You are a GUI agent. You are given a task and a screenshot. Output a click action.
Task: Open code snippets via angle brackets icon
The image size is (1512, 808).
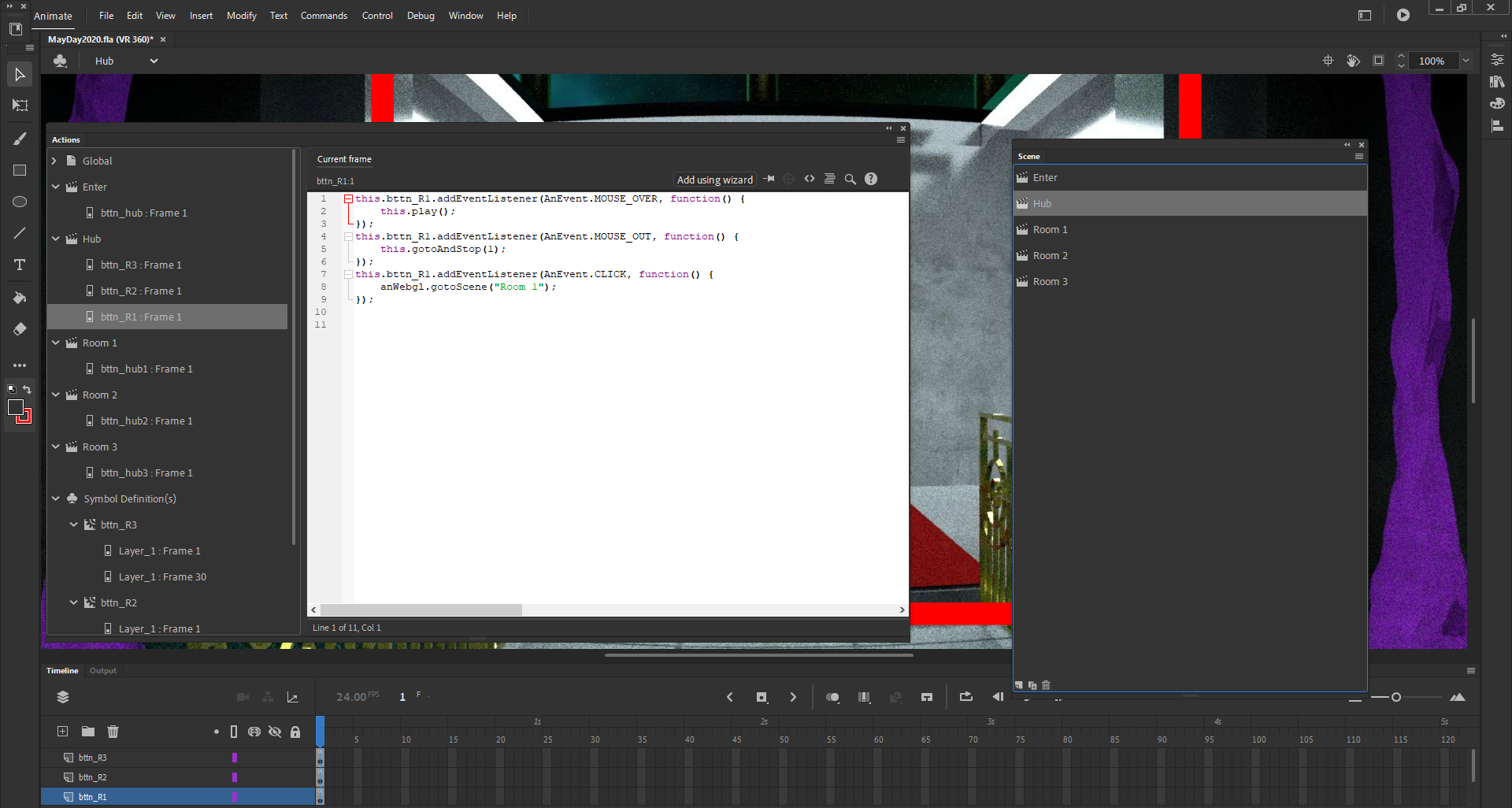810,179
